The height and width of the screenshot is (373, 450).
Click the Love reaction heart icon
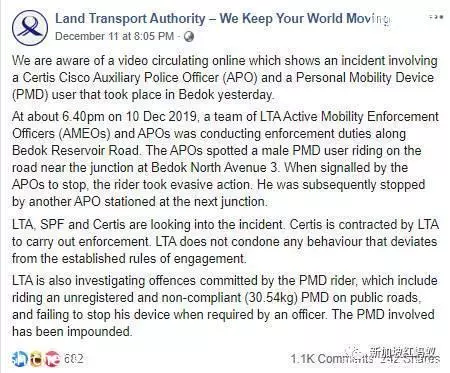tap(52, 358)
